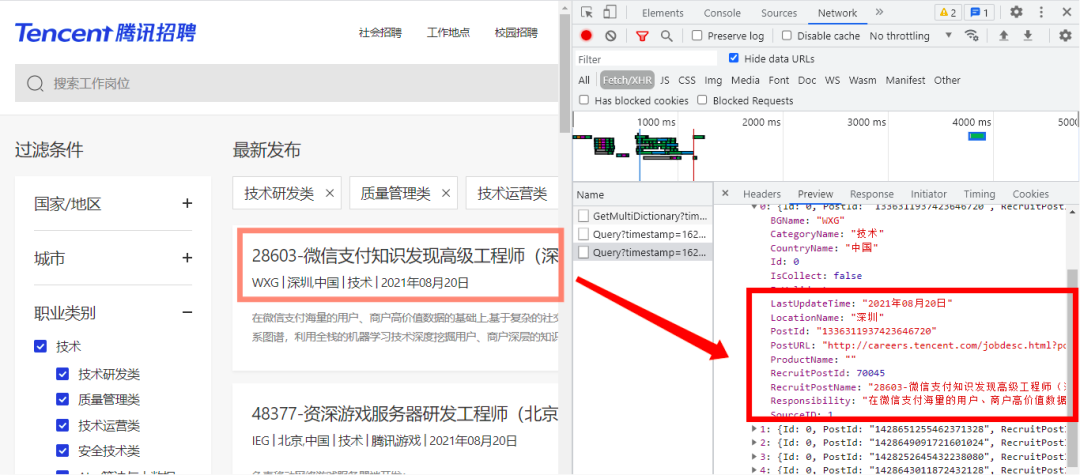Viewport: 1080px width, 475px height.
Task: Expand JSON entry 2 in the preview
Action: pyautogui.click(x=754, y=443)
